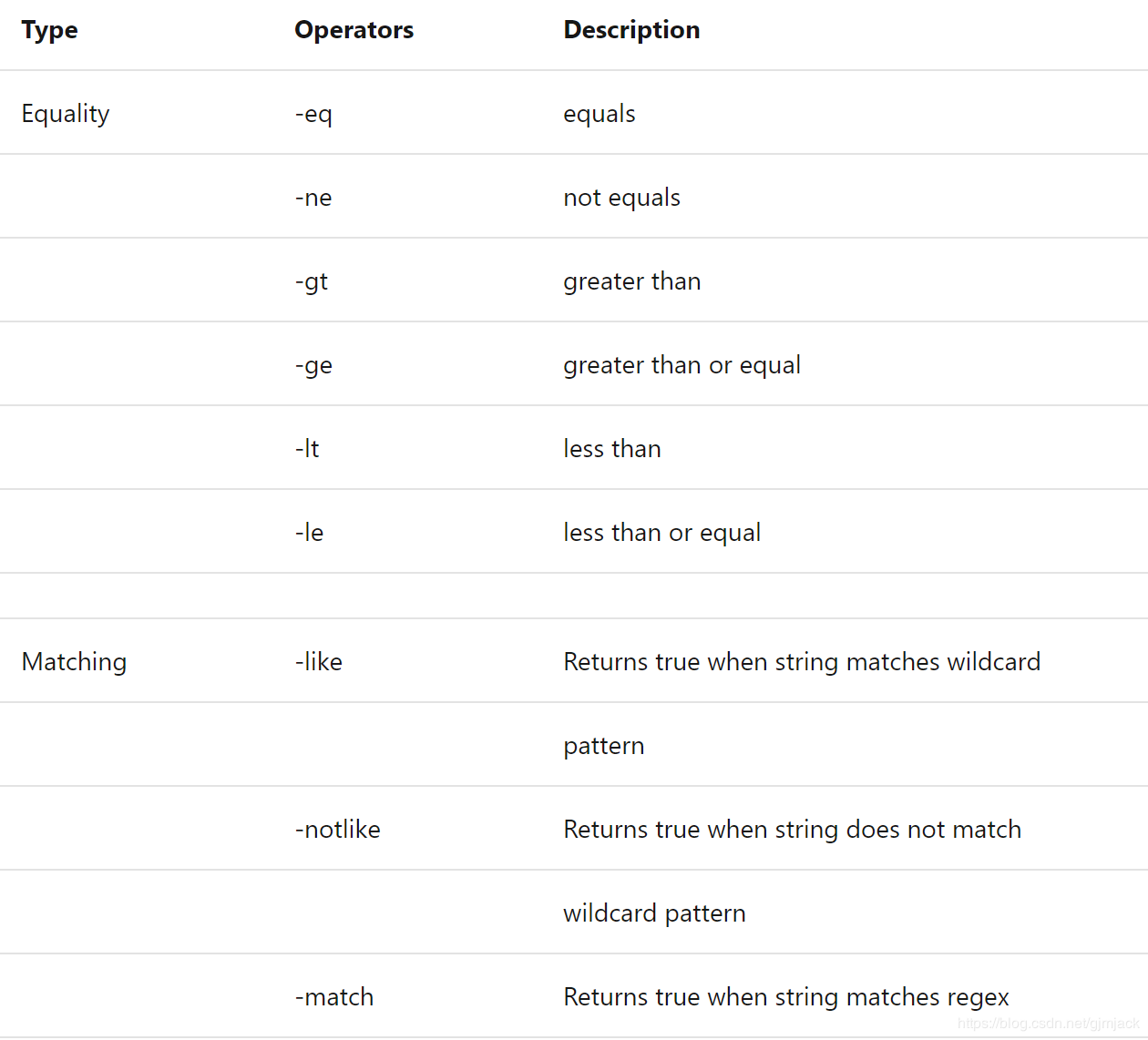Click the Description column header
Viewport: 1148px width, 1040px height.
click(x=631, y=30)
